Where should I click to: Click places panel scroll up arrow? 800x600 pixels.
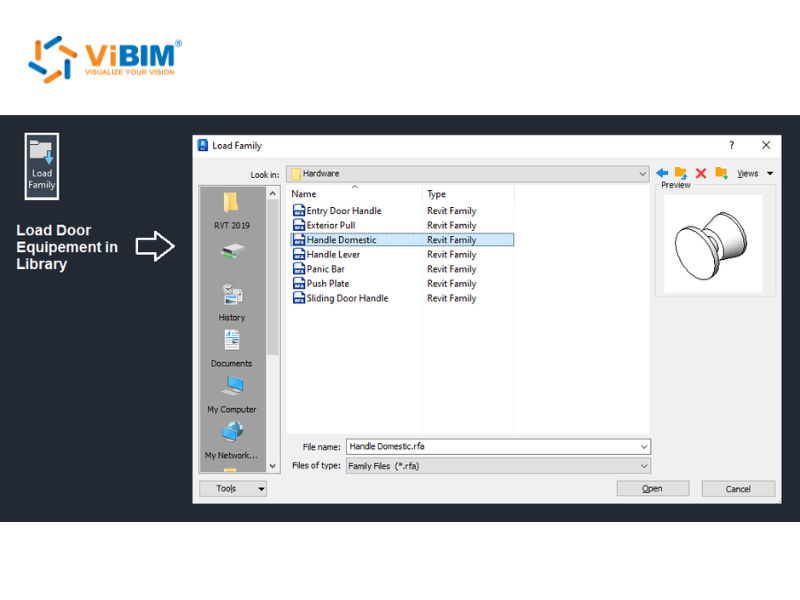[x=272, y=193]
